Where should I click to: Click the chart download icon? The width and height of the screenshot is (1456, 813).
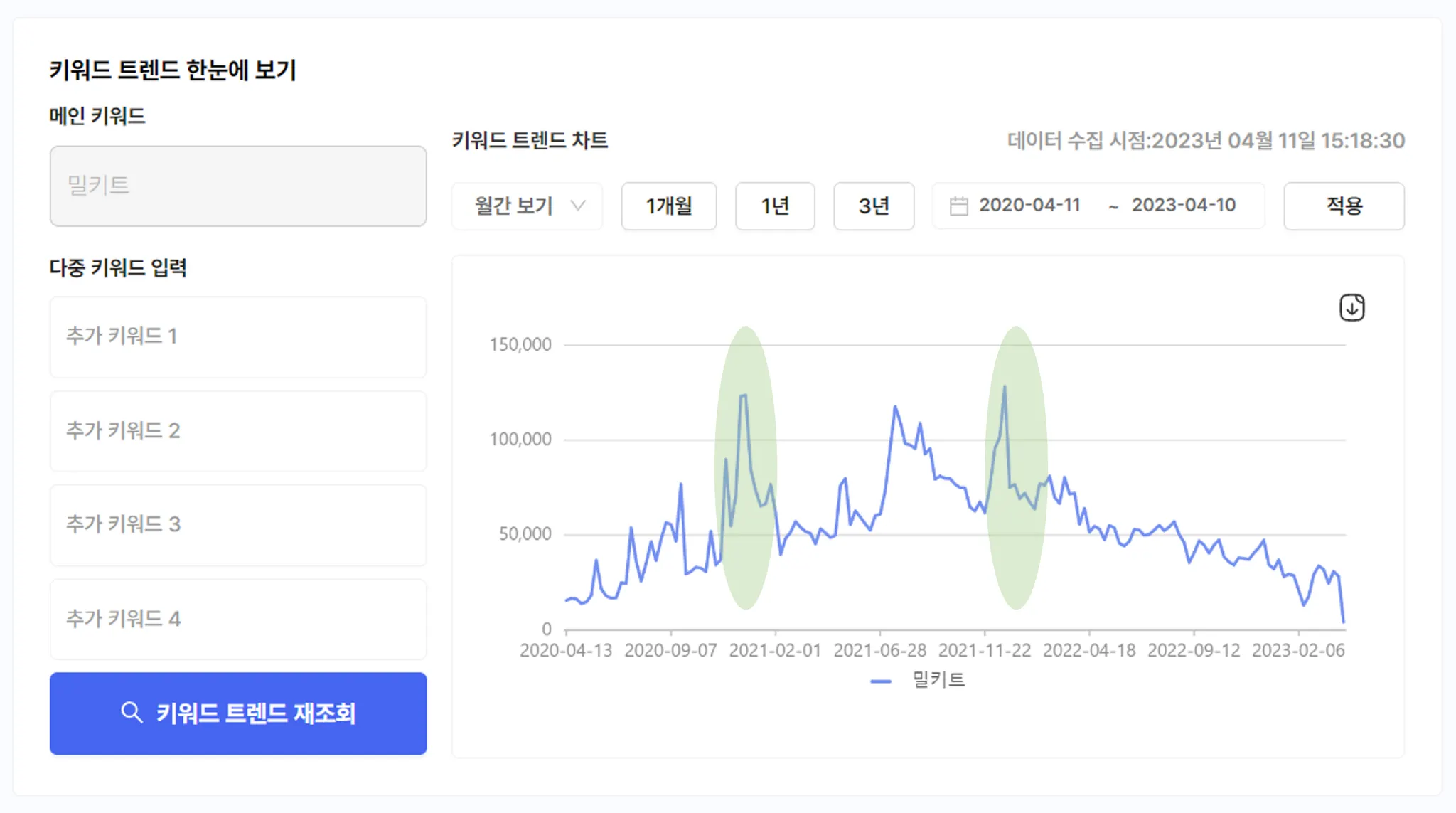tap(1351, 308)
